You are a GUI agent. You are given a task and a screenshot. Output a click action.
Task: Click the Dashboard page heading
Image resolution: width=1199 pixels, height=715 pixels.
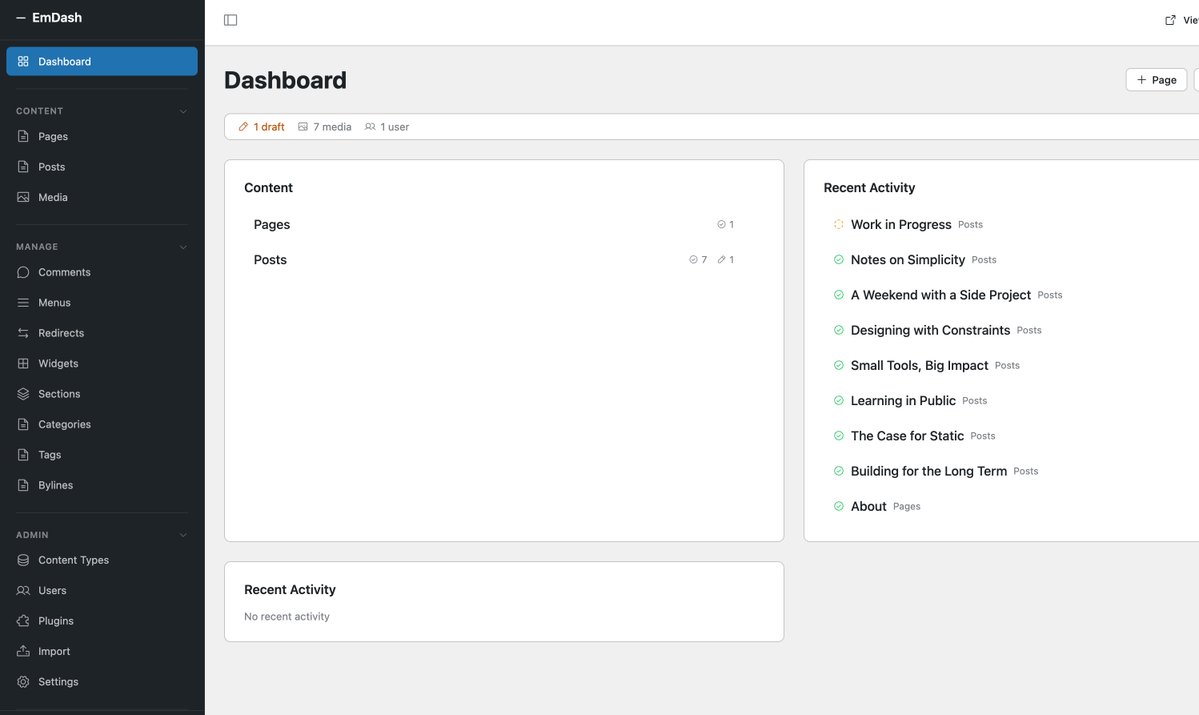click(x=285, y=80)
